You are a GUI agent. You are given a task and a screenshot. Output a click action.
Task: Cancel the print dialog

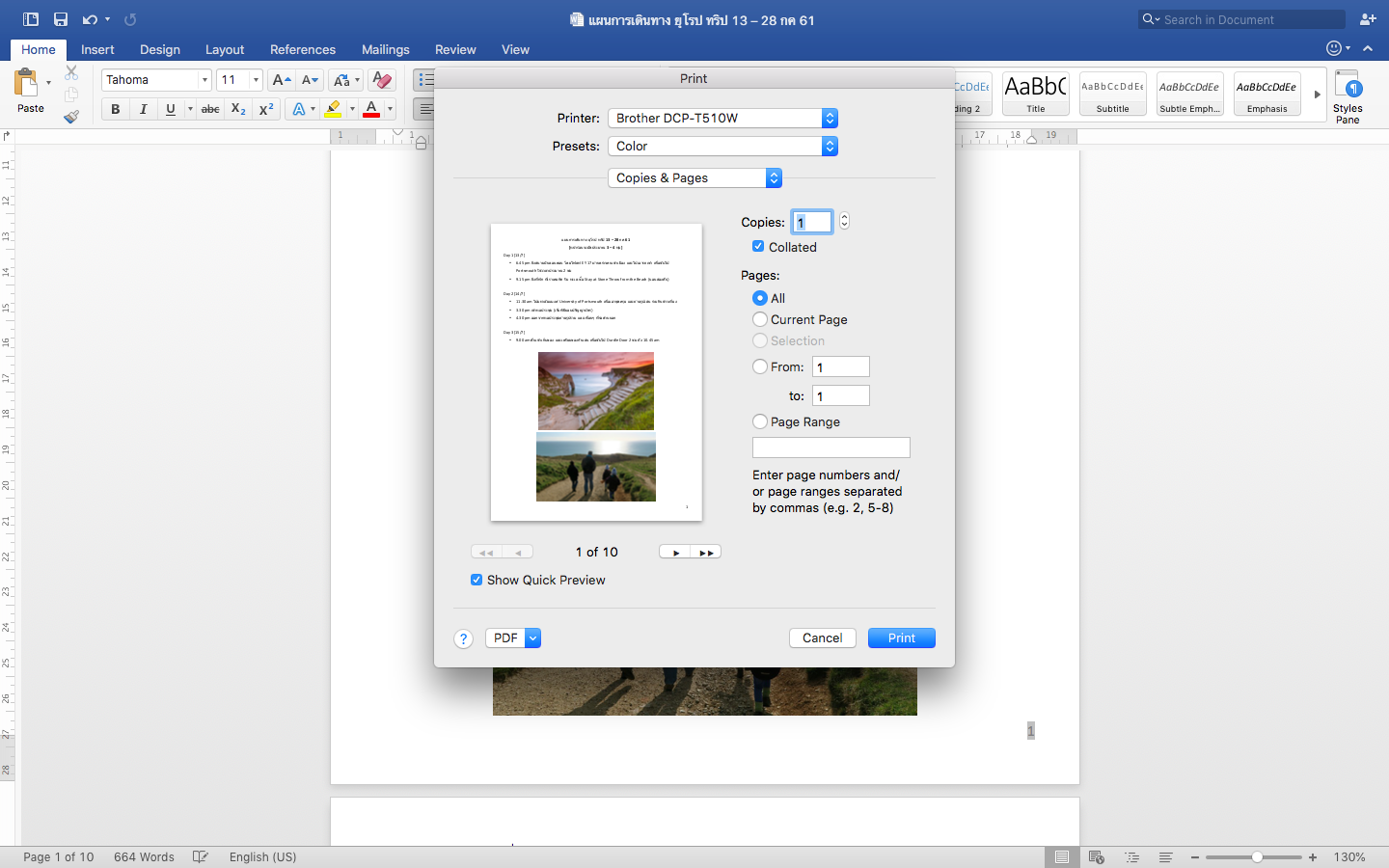point(822,637)
